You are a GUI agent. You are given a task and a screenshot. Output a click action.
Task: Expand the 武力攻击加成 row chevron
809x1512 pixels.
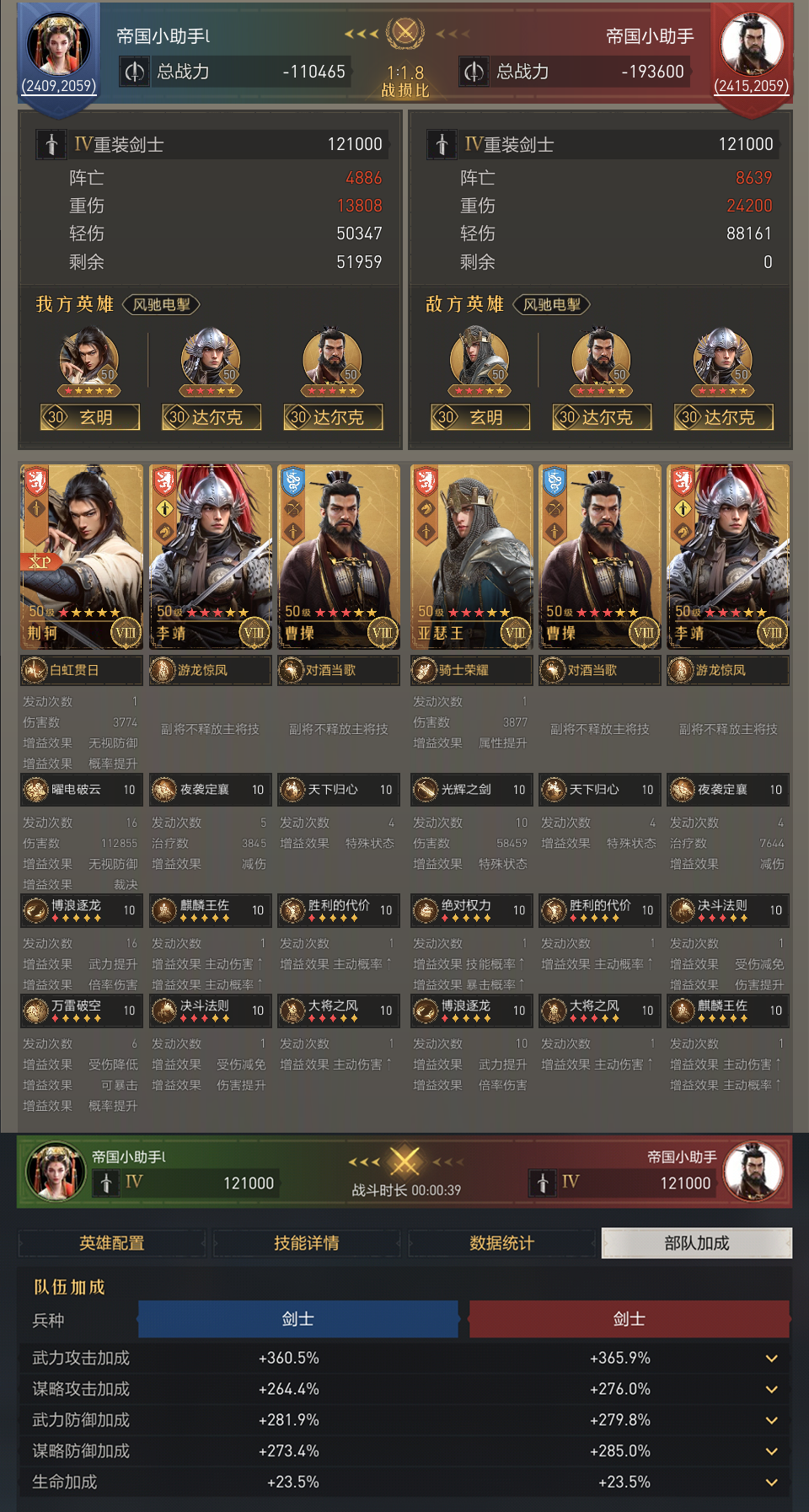(771, 1359)
